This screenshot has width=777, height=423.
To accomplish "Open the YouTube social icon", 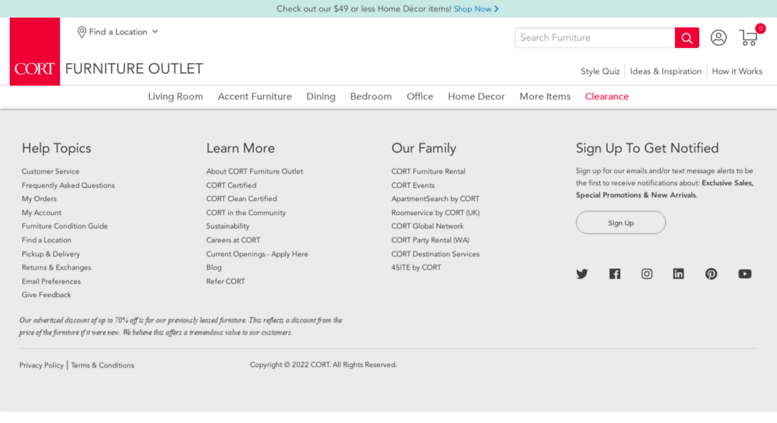I will coord(745,274).
